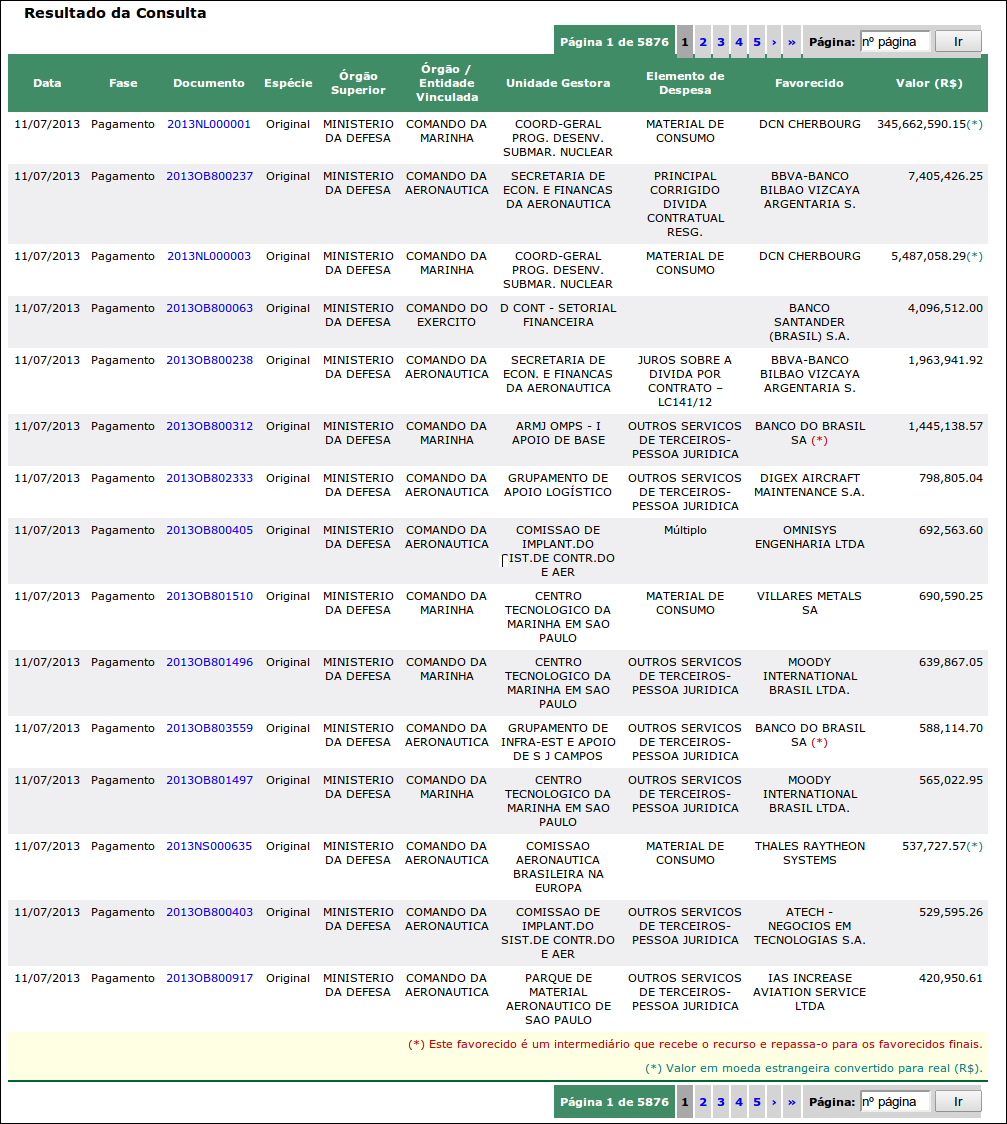Open document link 2013OB800917

point(209,978)
